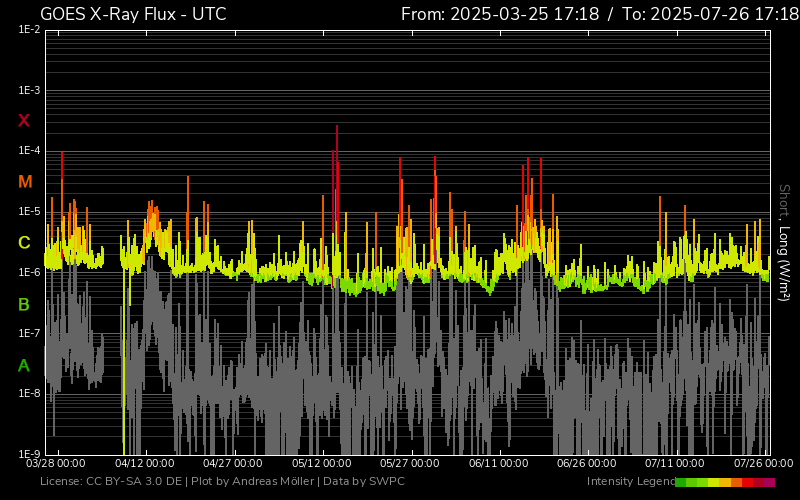Click the 05/27 00:00 x-axis date label

pos(410,464)
